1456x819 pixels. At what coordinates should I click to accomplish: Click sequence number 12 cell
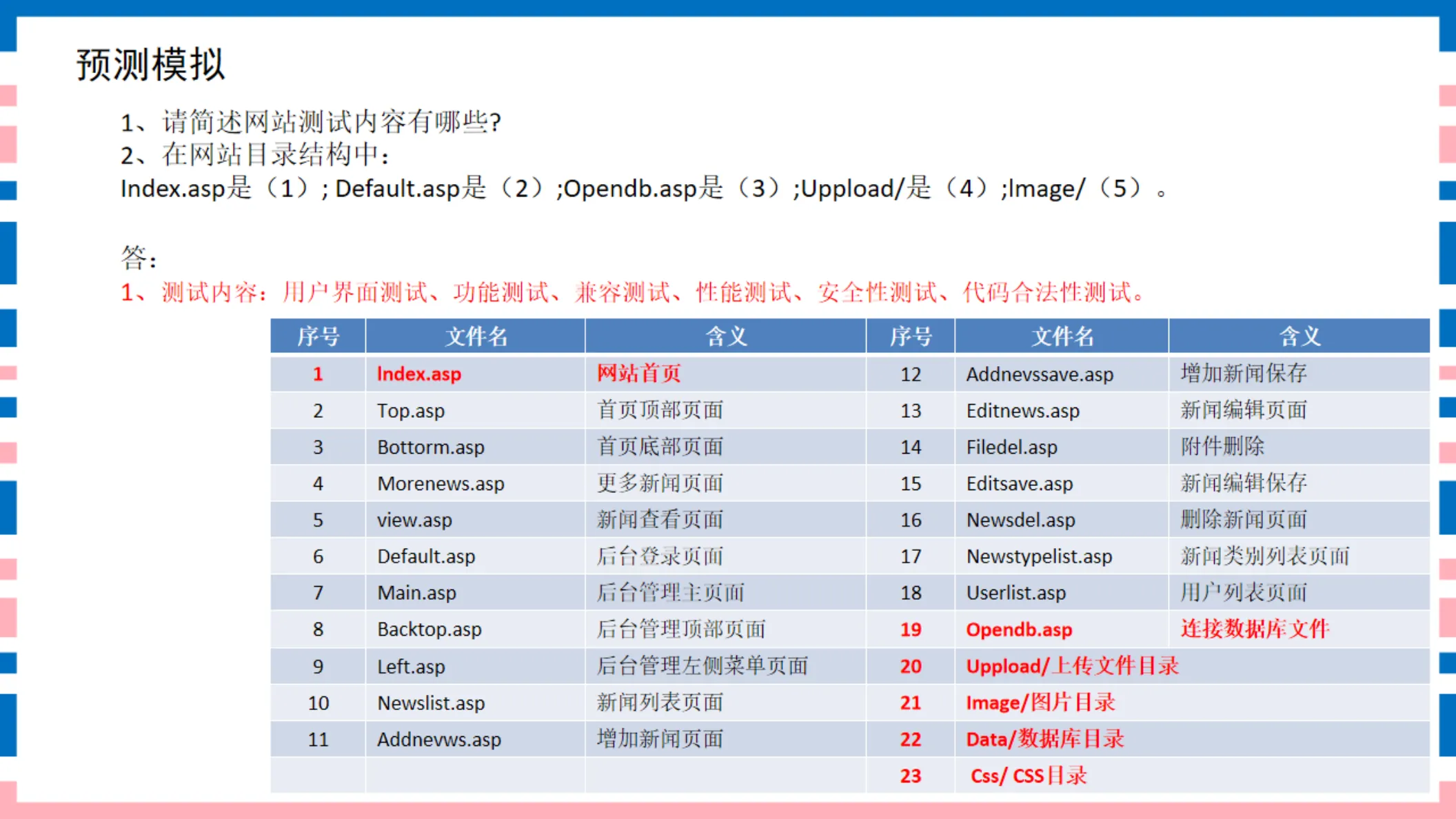tap(911, 374)
